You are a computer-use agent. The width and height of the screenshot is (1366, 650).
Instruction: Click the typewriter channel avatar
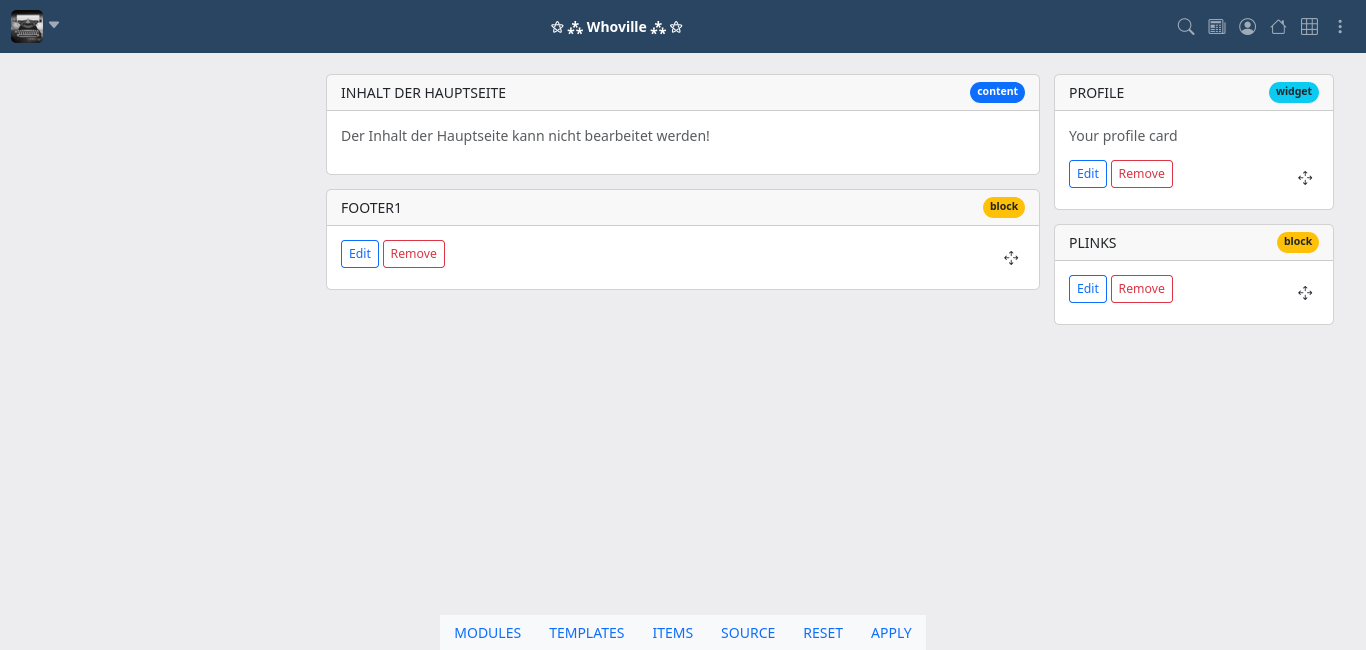click(27, 26)
